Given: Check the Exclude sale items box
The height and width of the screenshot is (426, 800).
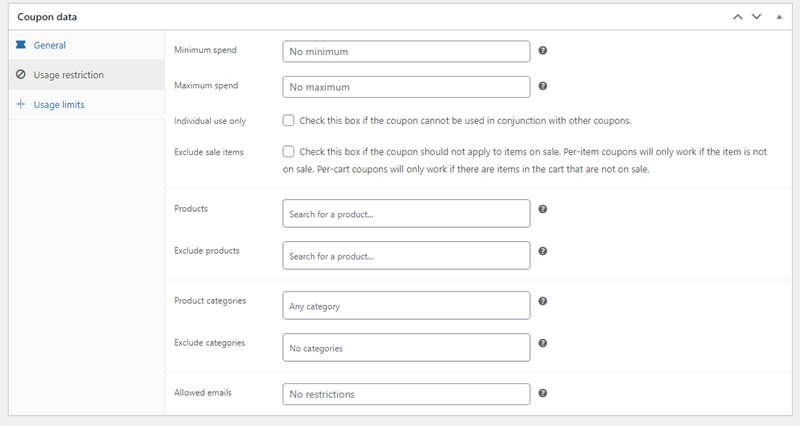Looking at the screenshot, I should 288,152.
